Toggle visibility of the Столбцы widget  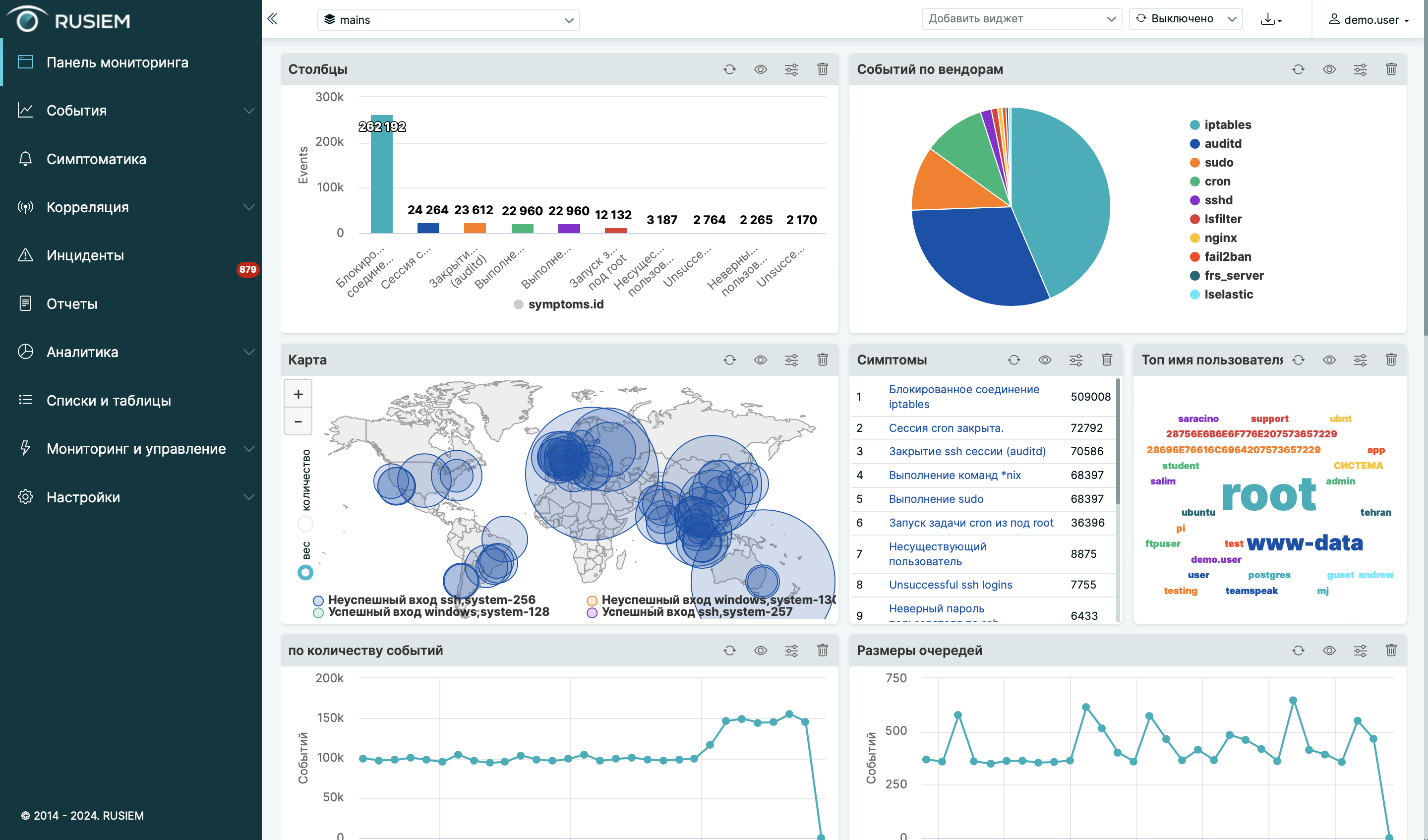click(761, 69)
